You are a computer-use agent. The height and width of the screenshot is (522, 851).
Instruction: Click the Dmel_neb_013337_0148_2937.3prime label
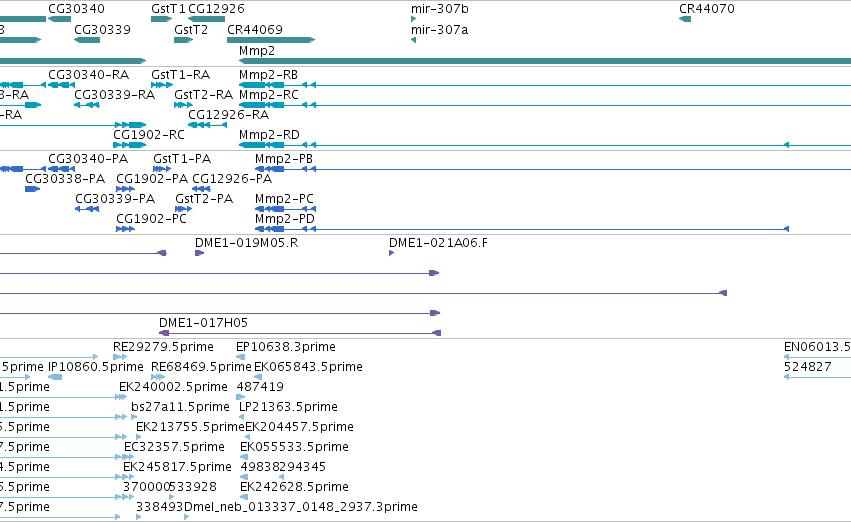coord(301,507)
